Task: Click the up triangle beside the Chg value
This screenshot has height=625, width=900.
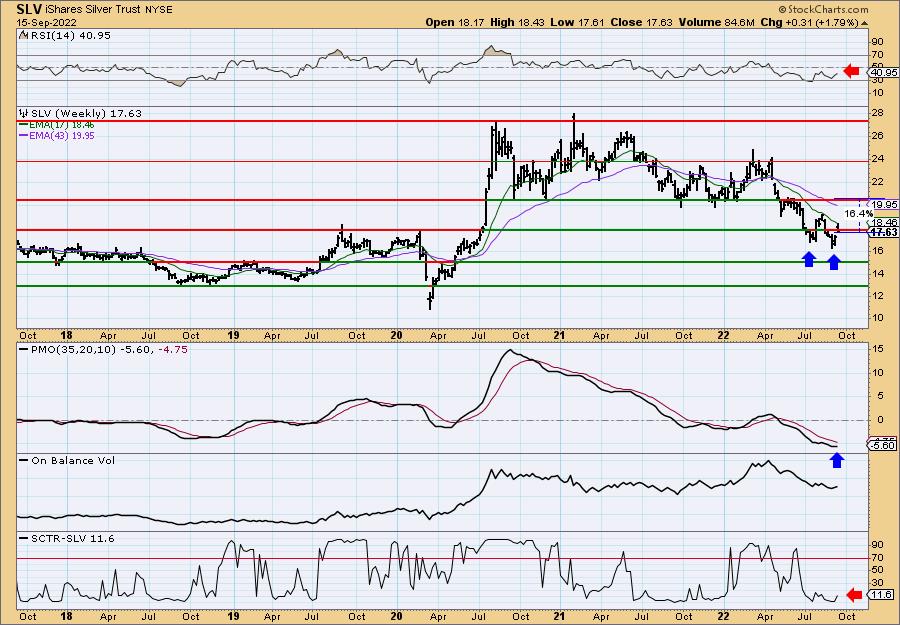Action: point(864,23)
